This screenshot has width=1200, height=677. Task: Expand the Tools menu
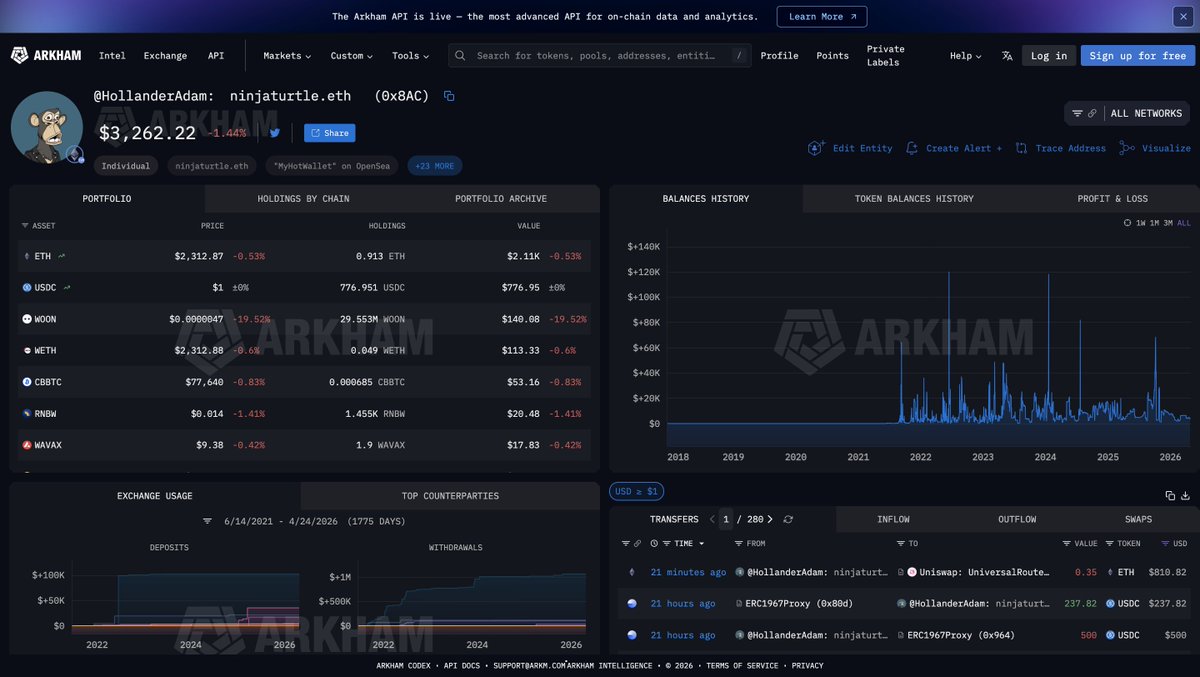pos(410,55)
